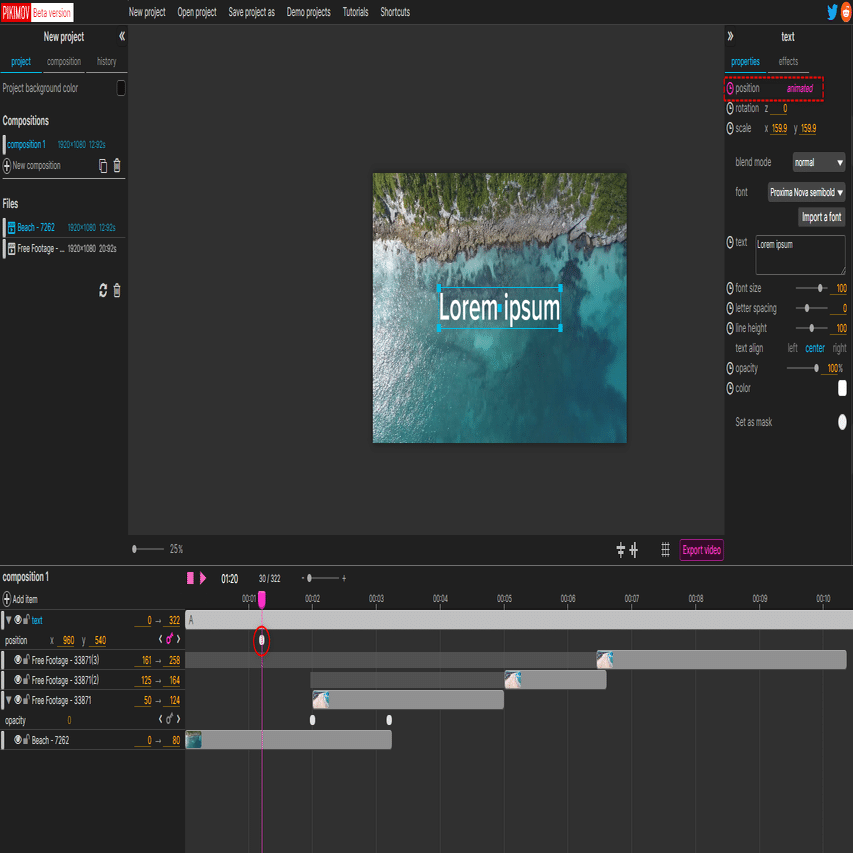
Task: Go to next opacity keyframe arrow
Action: point(178,719)
